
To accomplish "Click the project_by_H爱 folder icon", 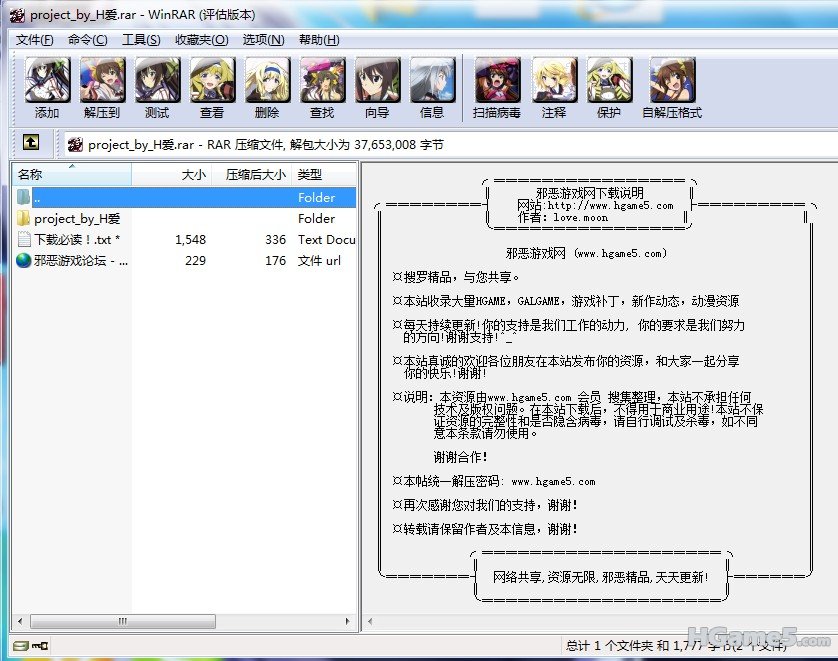I will pyautogui.click(x=24, y=218).
